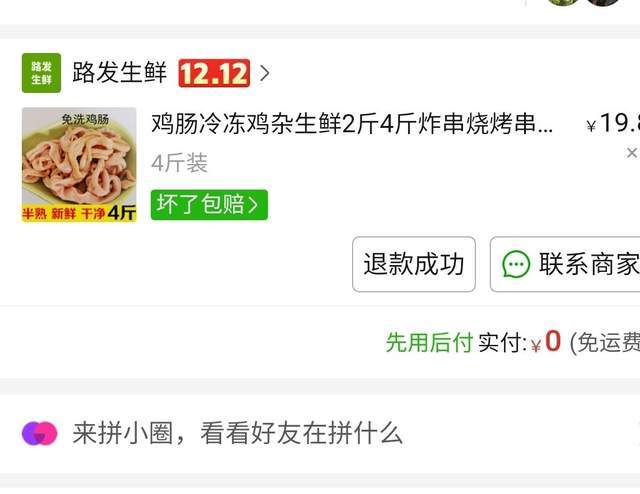
Task: Open 来拼小圈，看看好友在拼什么 entry
Action: [238, 433]
